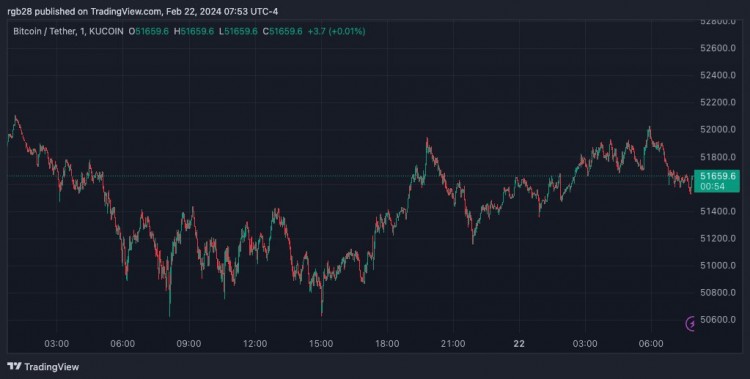Open the TradingView wordmark link
Screen dimensions: 750x379
51,367
